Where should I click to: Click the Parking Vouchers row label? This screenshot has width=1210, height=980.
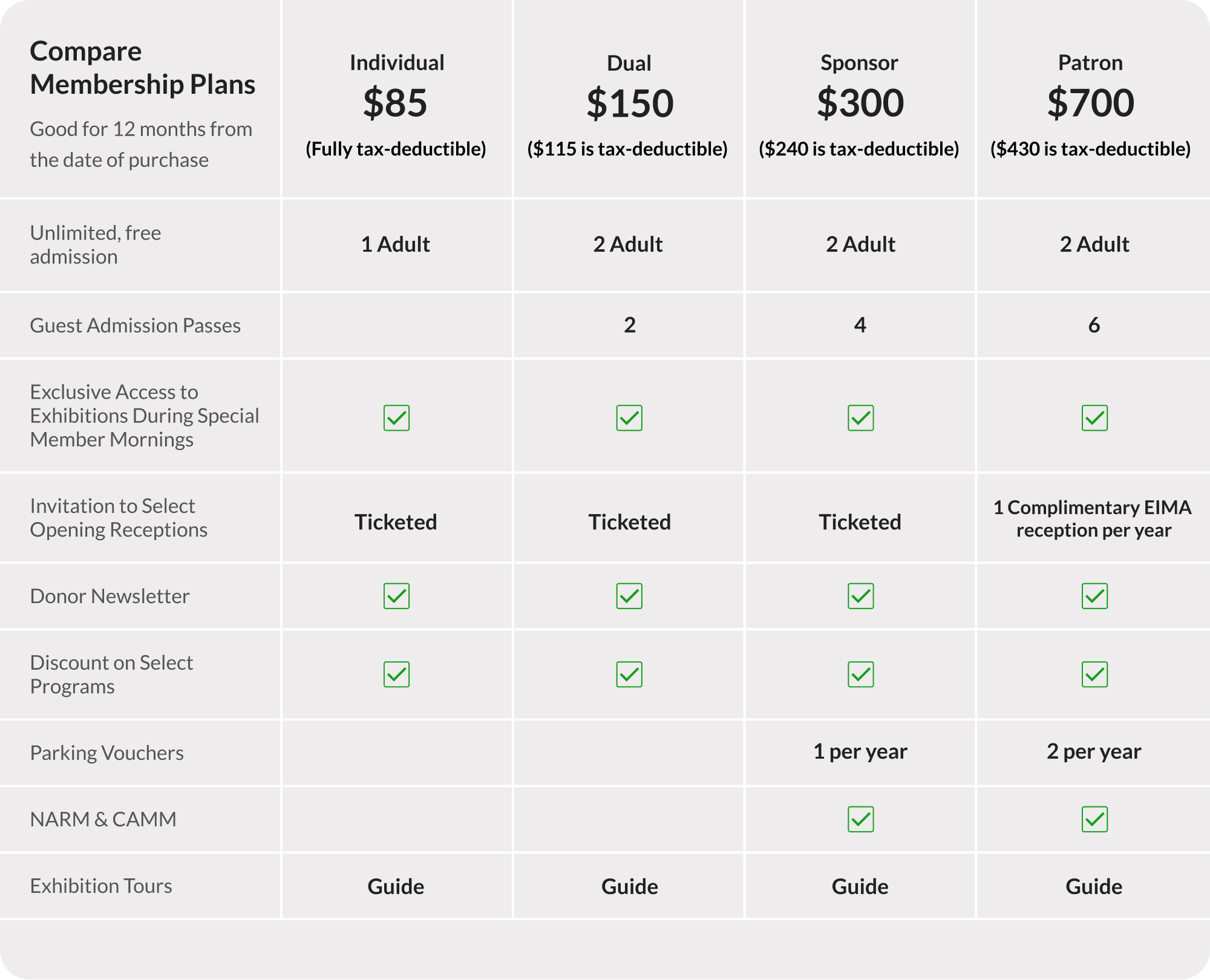(107, 753)
